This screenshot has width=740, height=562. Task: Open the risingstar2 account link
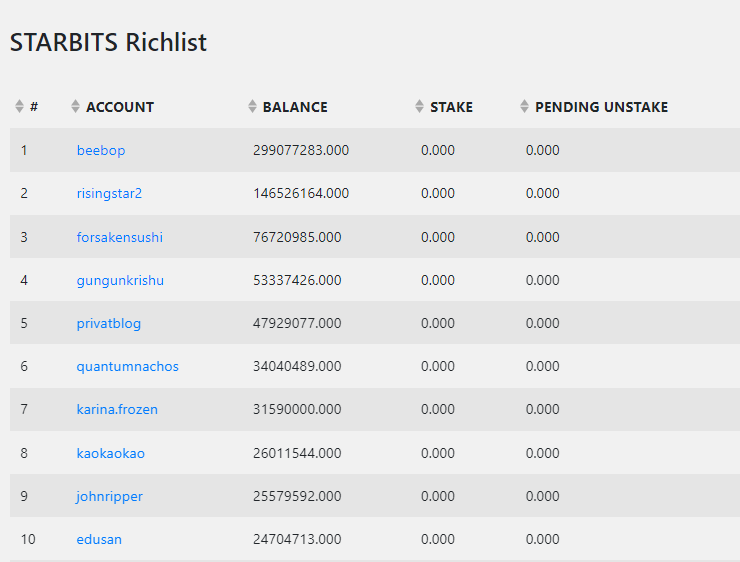tap(109, 193)
